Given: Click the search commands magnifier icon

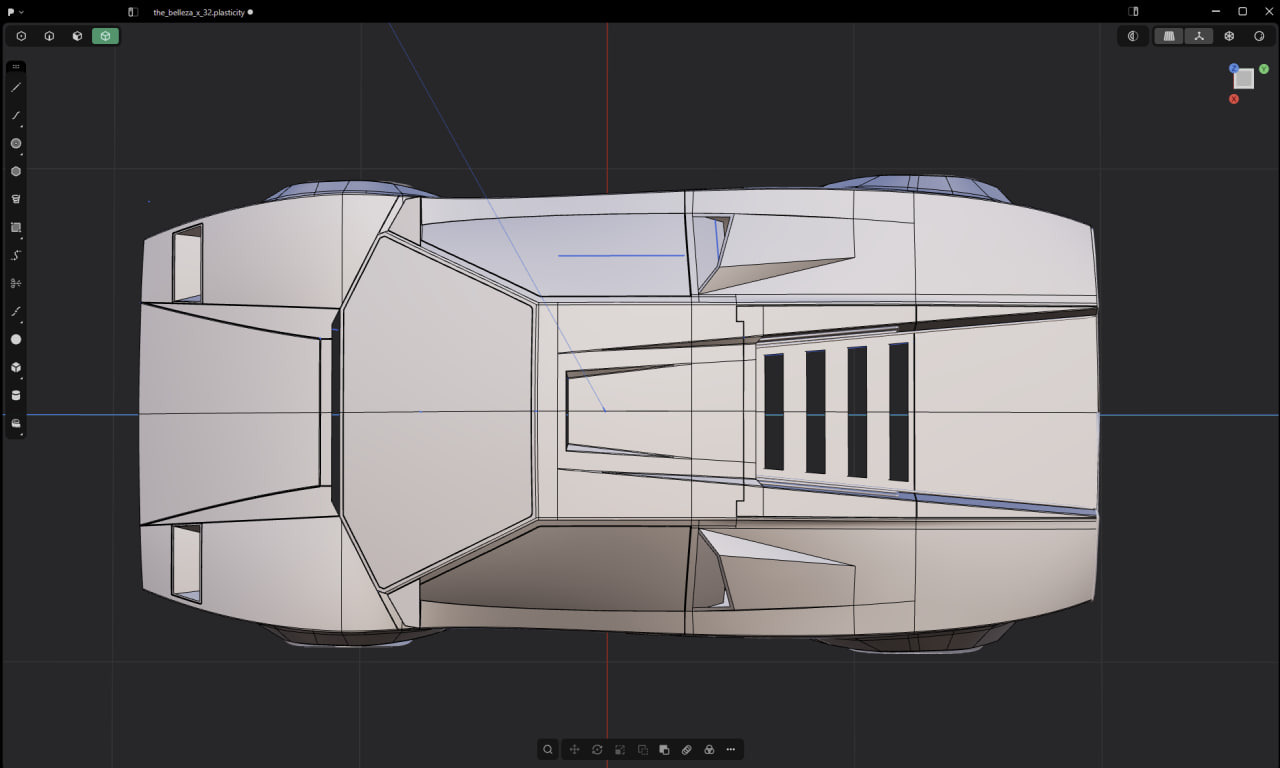Looking at the screenshot, I should [x=548, y=750].
